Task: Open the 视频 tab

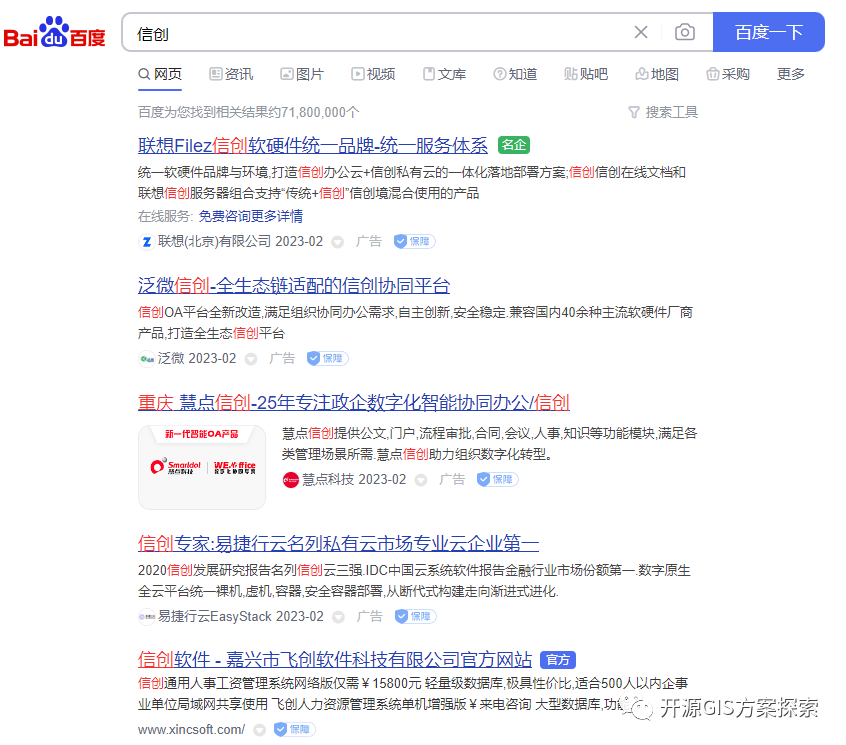Action: 373,74
